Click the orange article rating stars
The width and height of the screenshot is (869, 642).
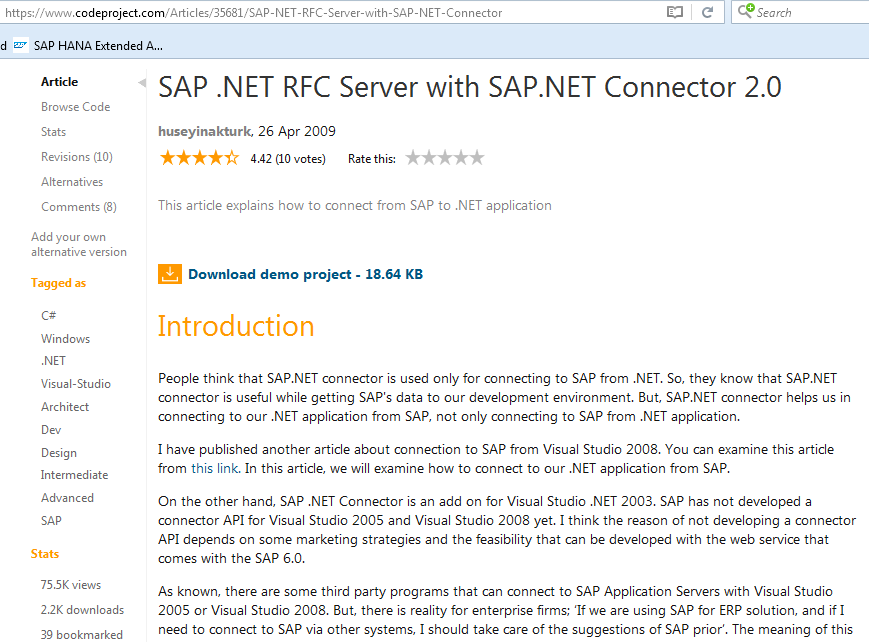click(199, 157)
